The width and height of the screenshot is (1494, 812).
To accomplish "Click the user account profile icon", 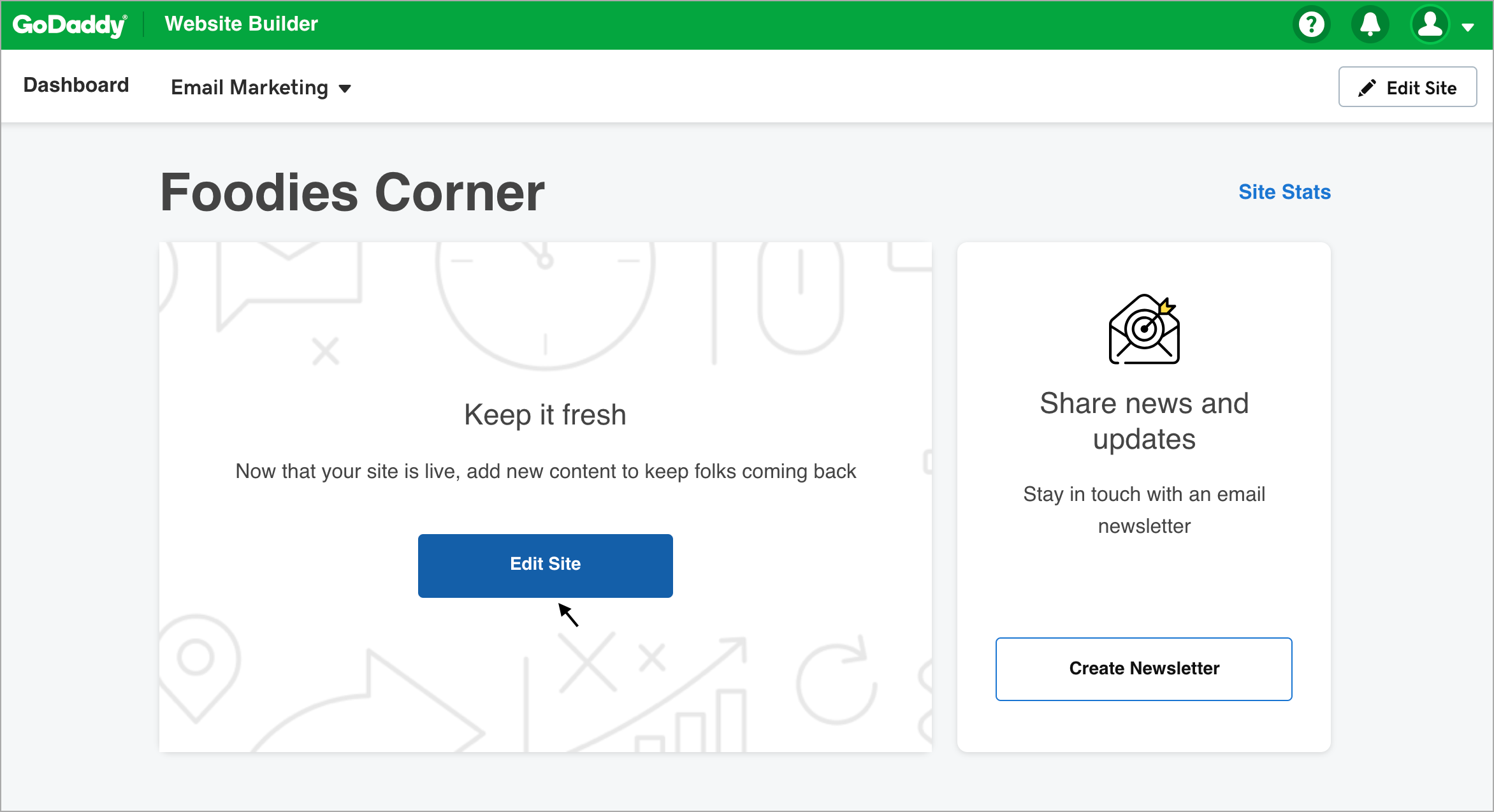I will (1432, 25).
